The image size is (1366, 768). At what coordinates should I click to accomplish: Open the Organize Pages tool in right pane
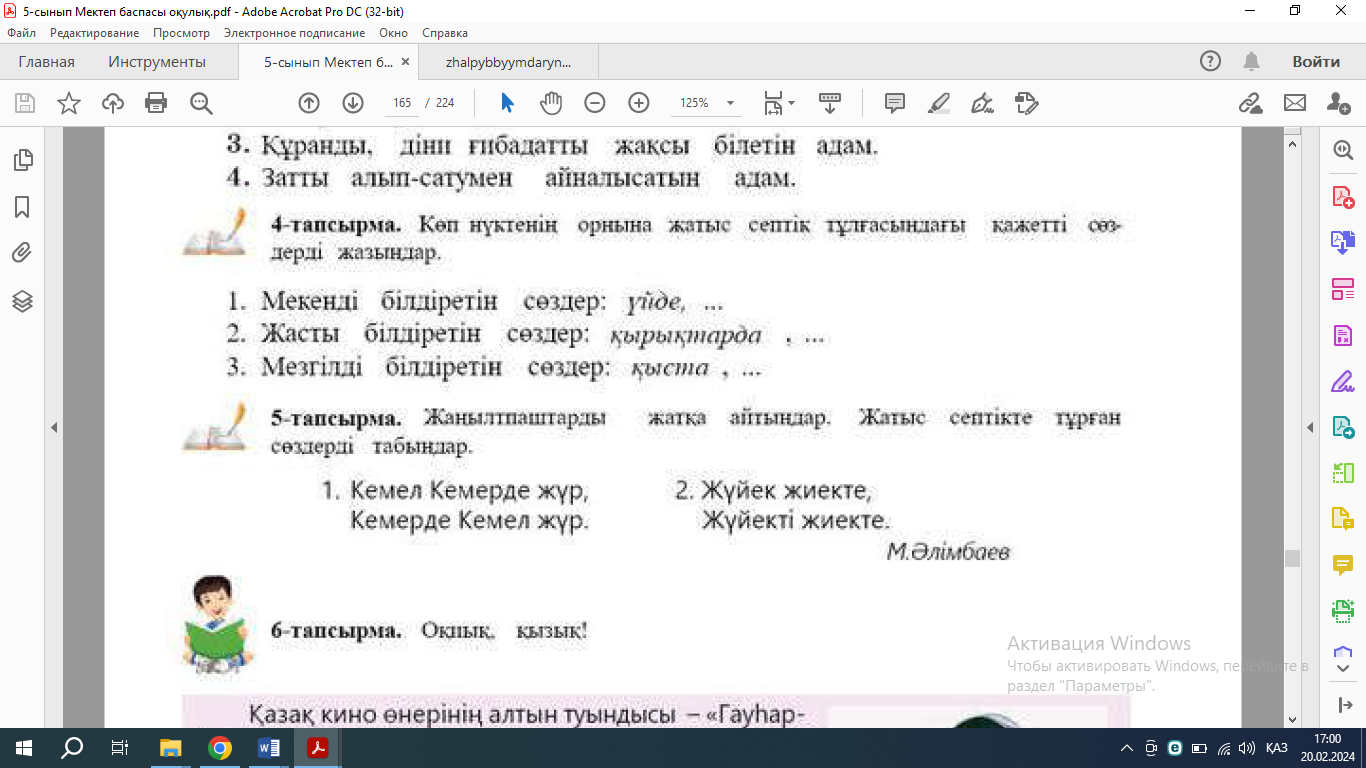[x=1343, y=473]
